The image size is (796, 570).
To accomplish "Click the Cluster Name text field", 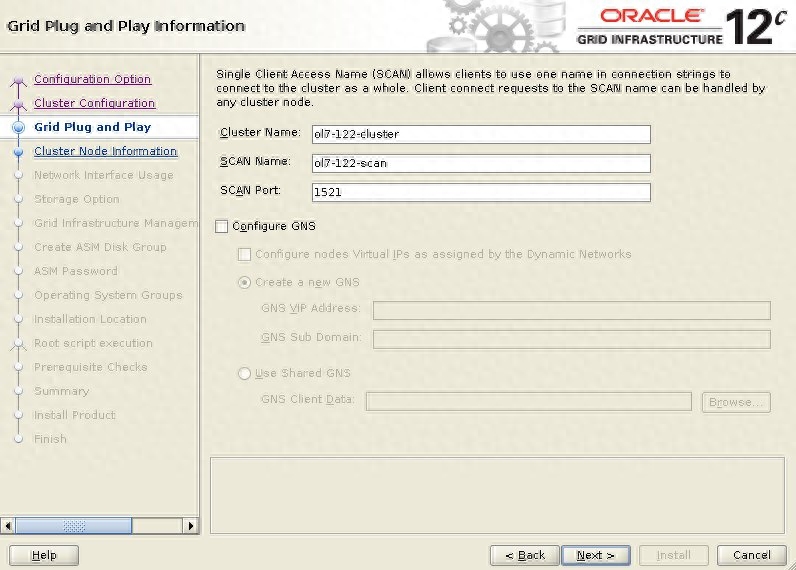I will click(x=480, y=134).
